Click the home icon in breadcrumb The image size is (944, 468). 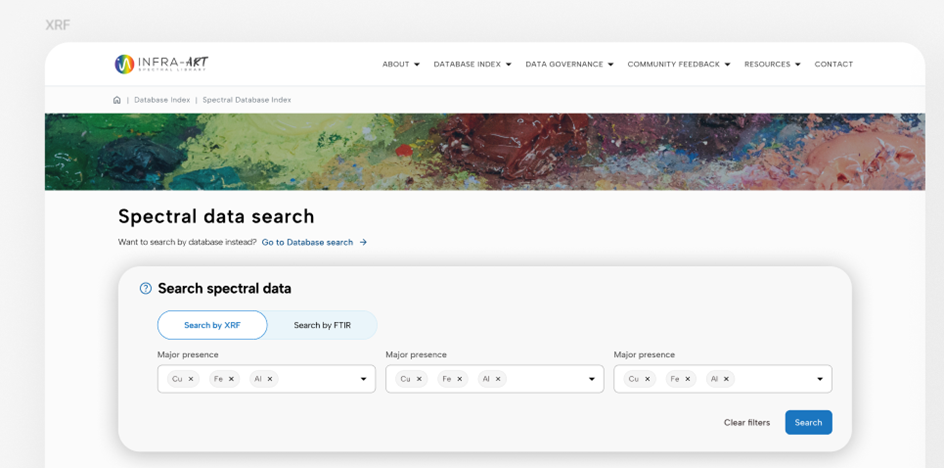[x=117, y=100]
